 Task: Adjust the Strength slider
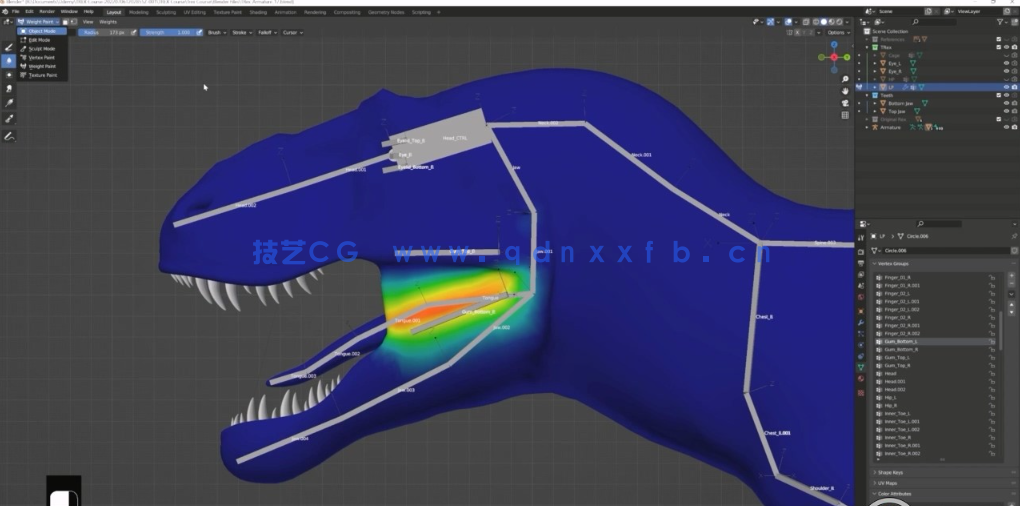point(167,32)
